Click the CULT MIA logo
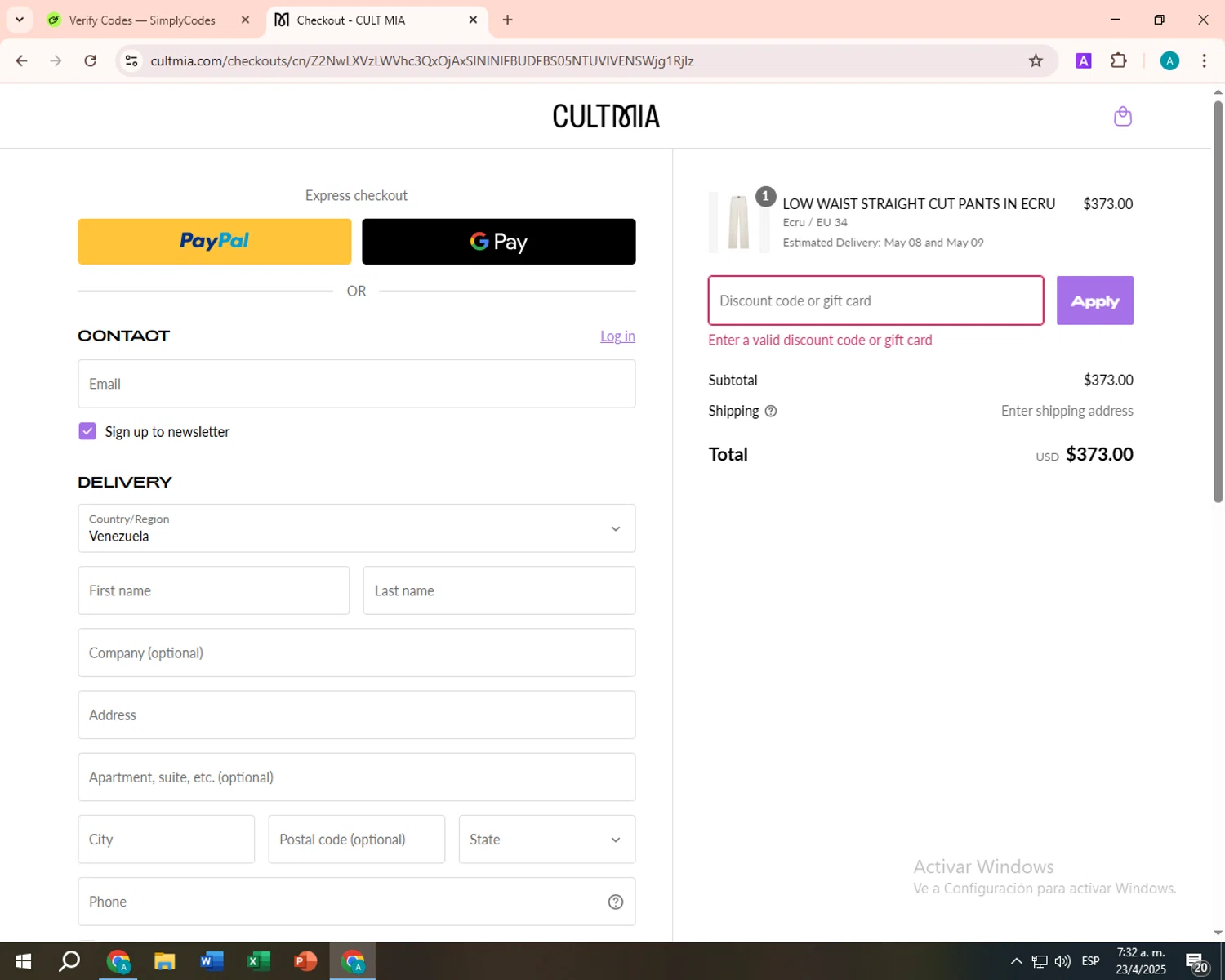 pos(606,116)
